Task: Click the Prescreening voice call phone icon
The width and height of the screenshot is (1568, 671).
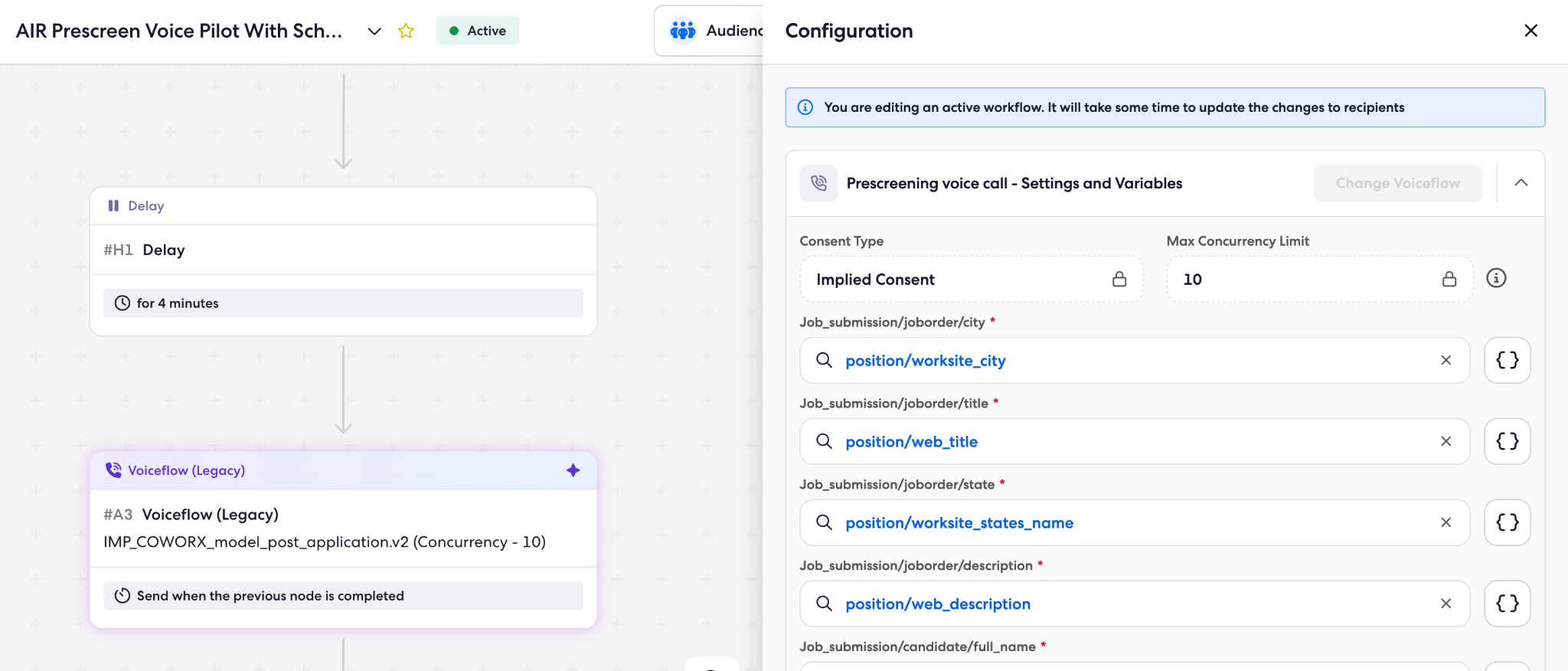Action: coord(819,183)
